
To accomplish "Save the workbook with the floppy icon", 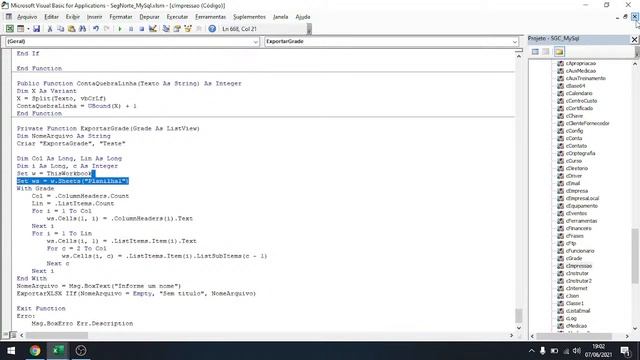I will (36, 29).
